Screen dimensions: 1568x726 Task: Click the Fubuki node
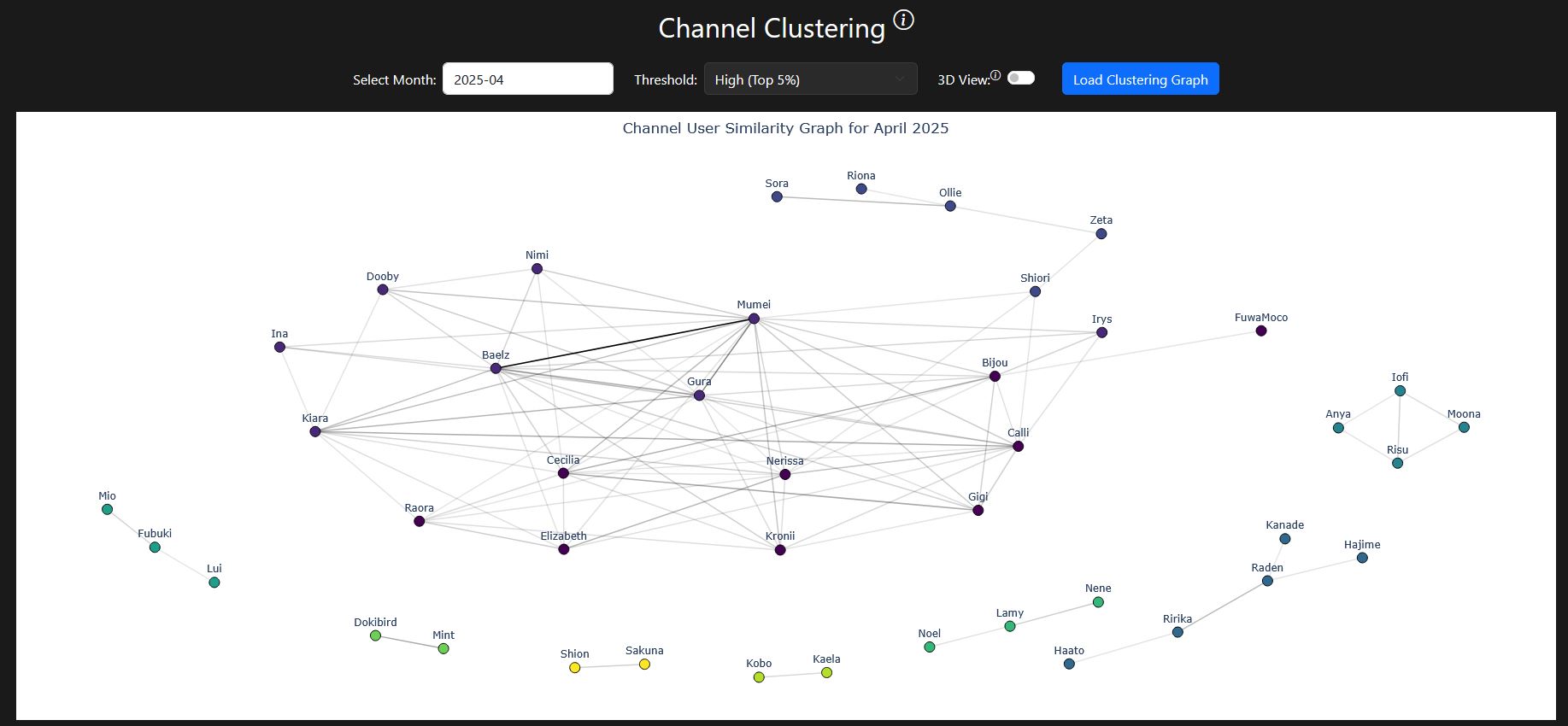(155, 547)
